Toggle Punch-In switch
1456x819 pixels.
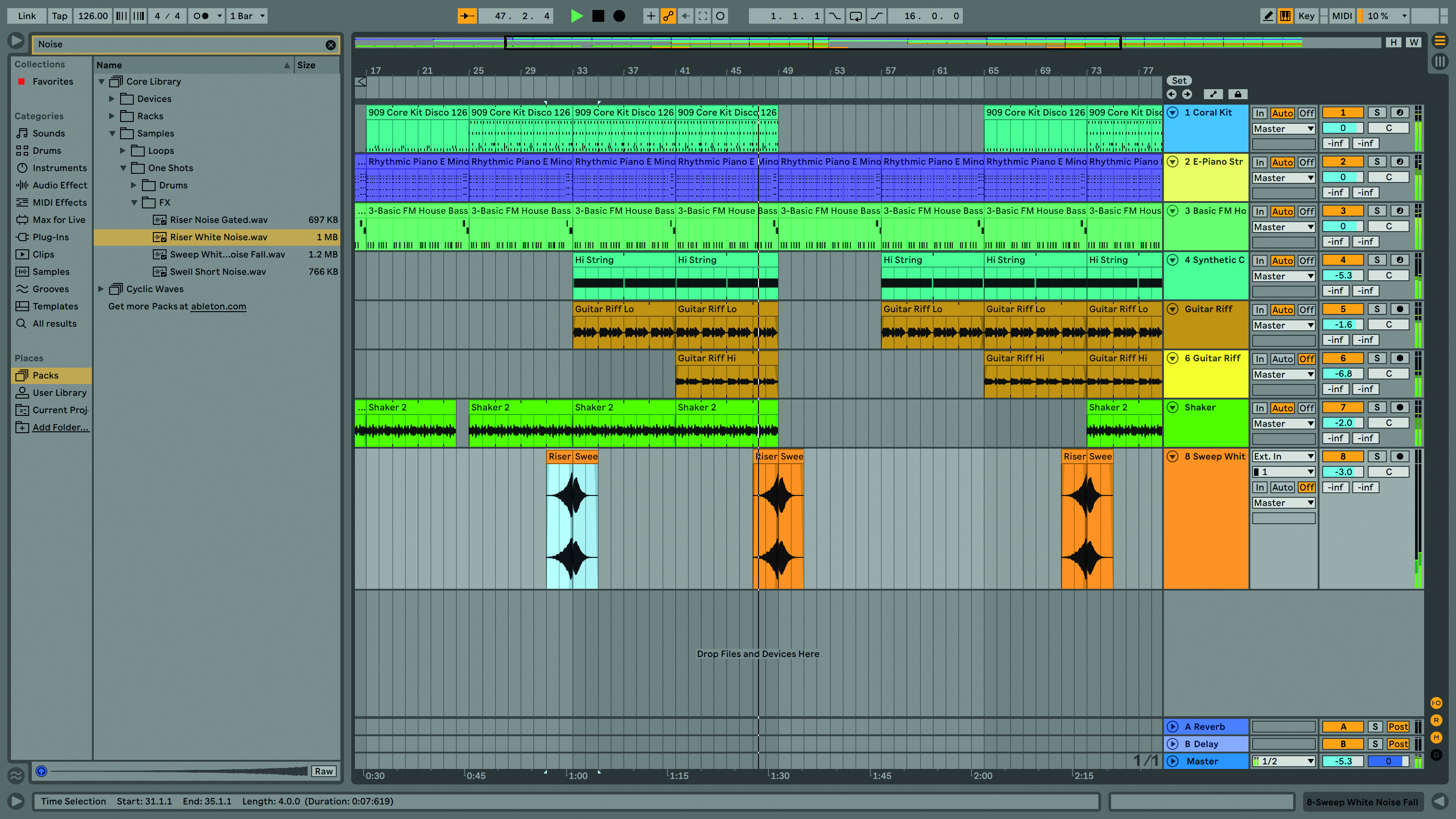[835, 16]
